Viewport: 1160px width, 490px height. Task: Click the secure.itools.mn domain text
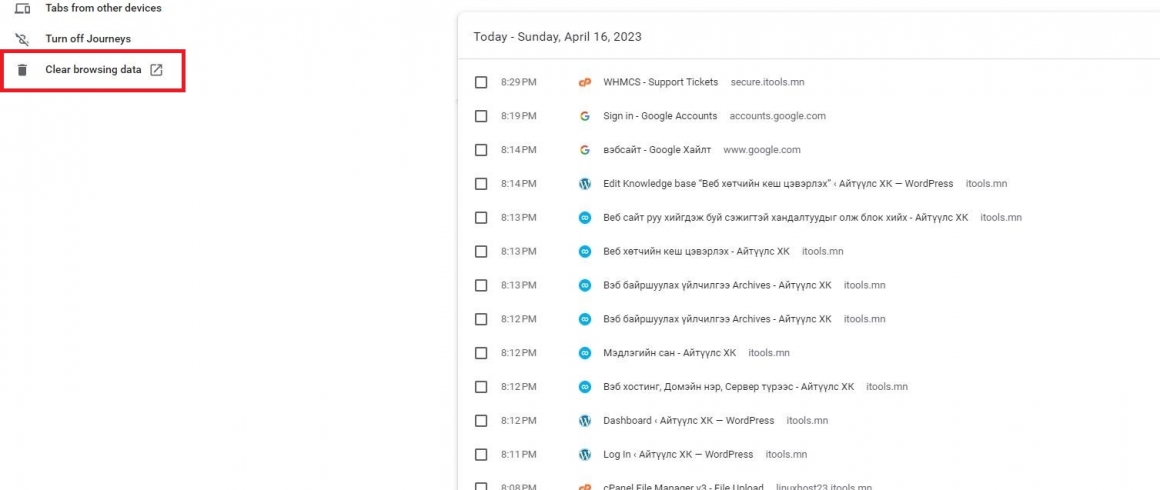click(767, 82)
